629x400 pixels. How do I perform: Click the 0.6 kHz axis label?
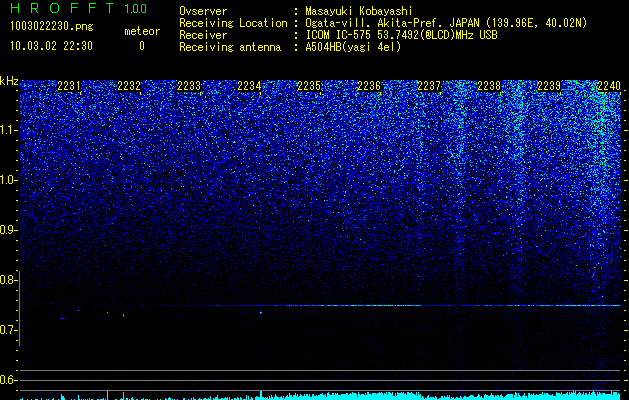(x=7, y=380)
